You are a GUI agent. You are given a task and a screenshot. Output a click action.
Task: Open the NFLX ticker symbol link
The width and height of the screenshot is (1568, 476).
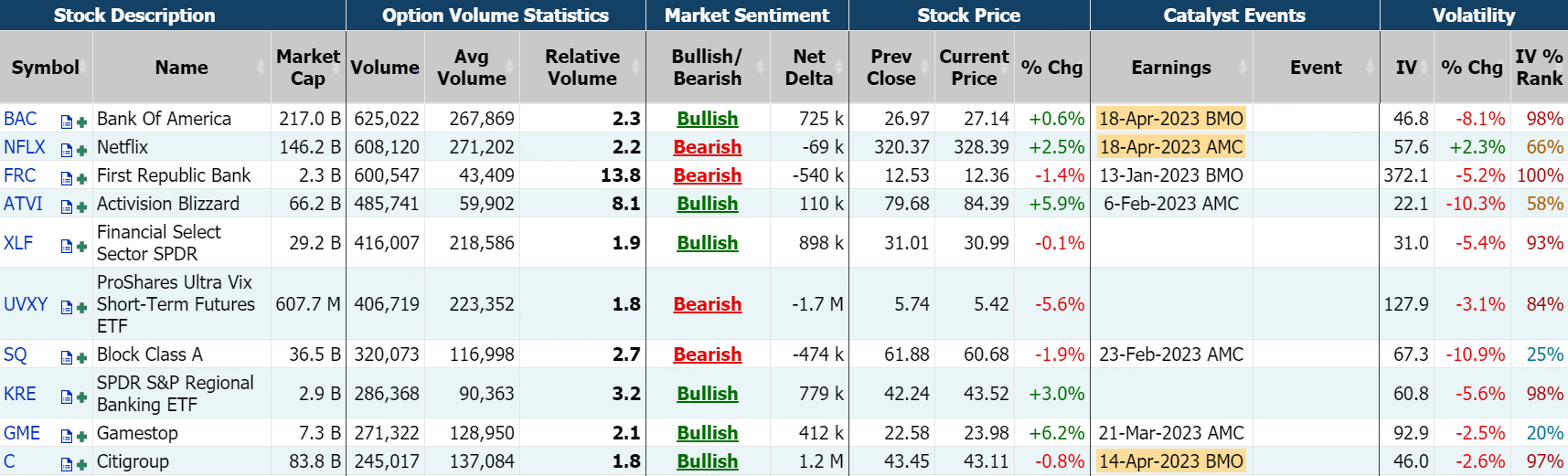pos(25,147)
